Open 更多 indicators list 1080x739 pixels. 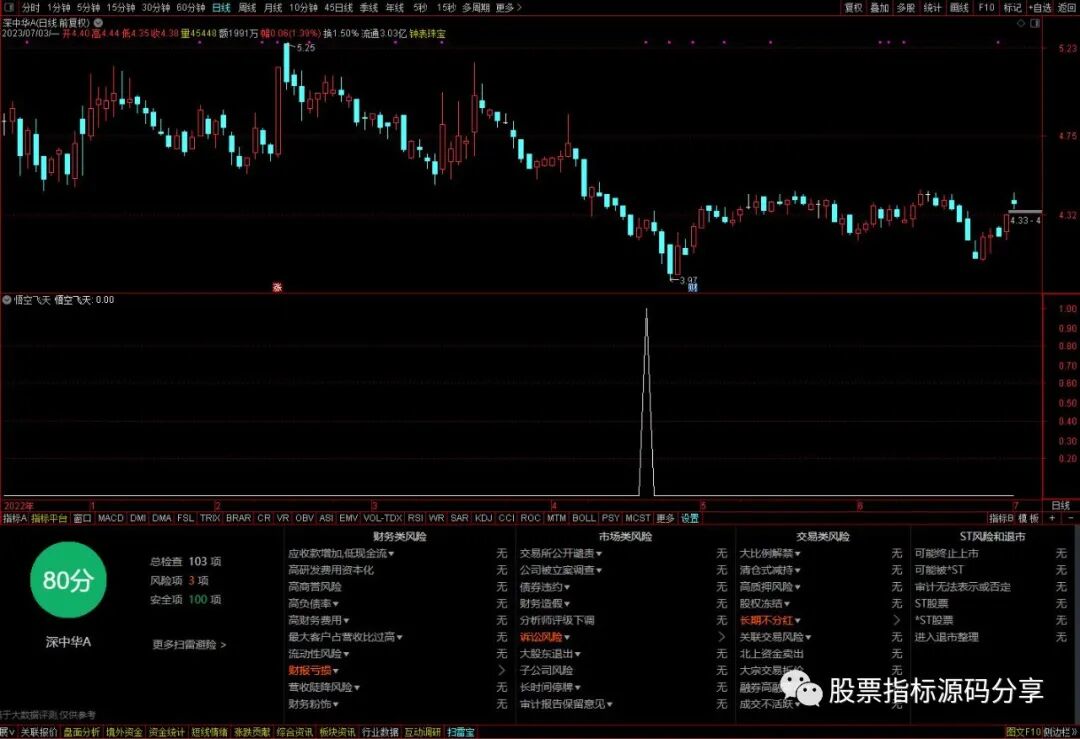pyautogui.click(x=665, y=518)
